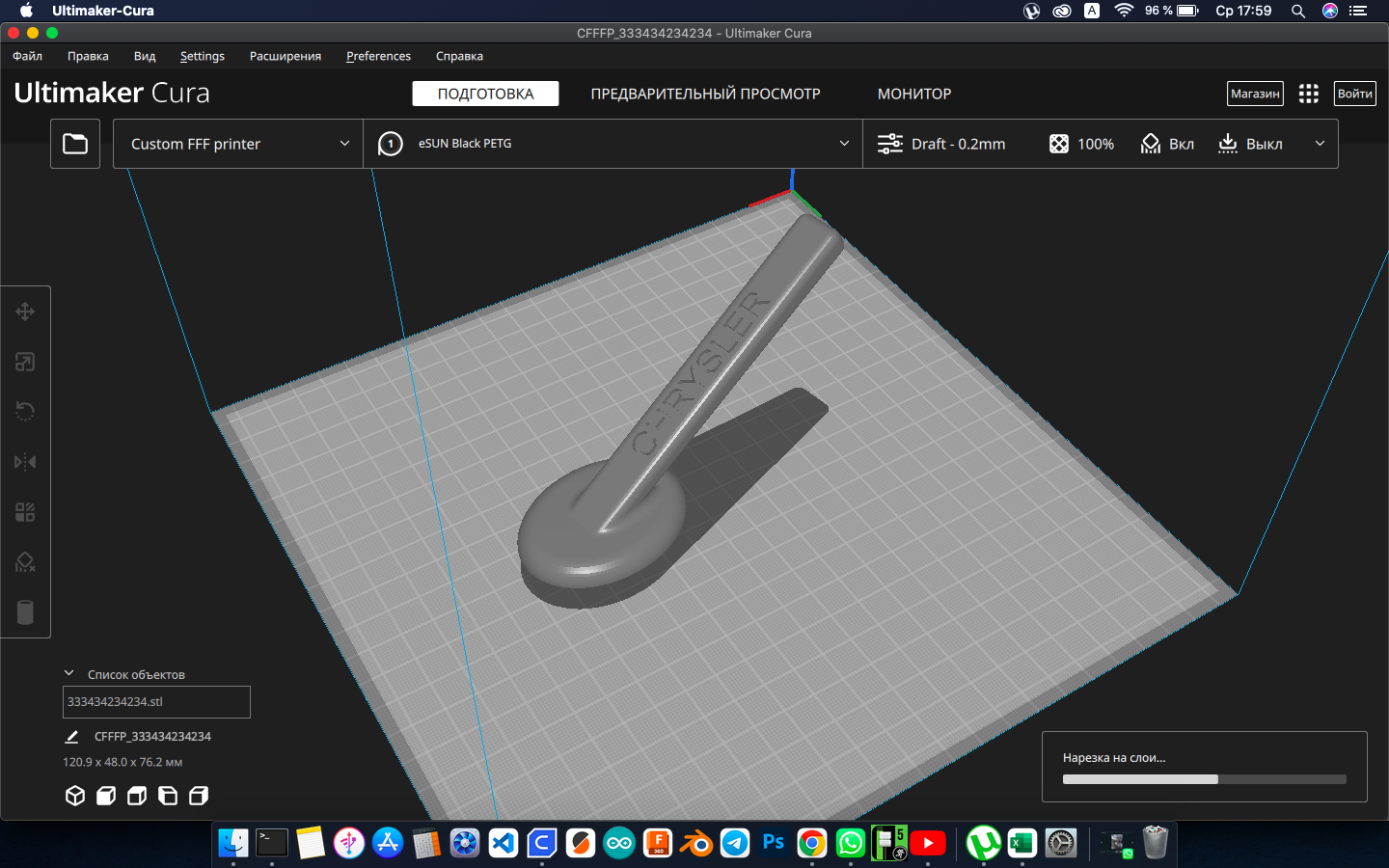Switch to the ПРЕДВАРИТЕЛЬНЫЙ ПРОСМОТР tab
Image resolution: width=1389 pixels, height=868 pixels.
(x=705, y=94)
